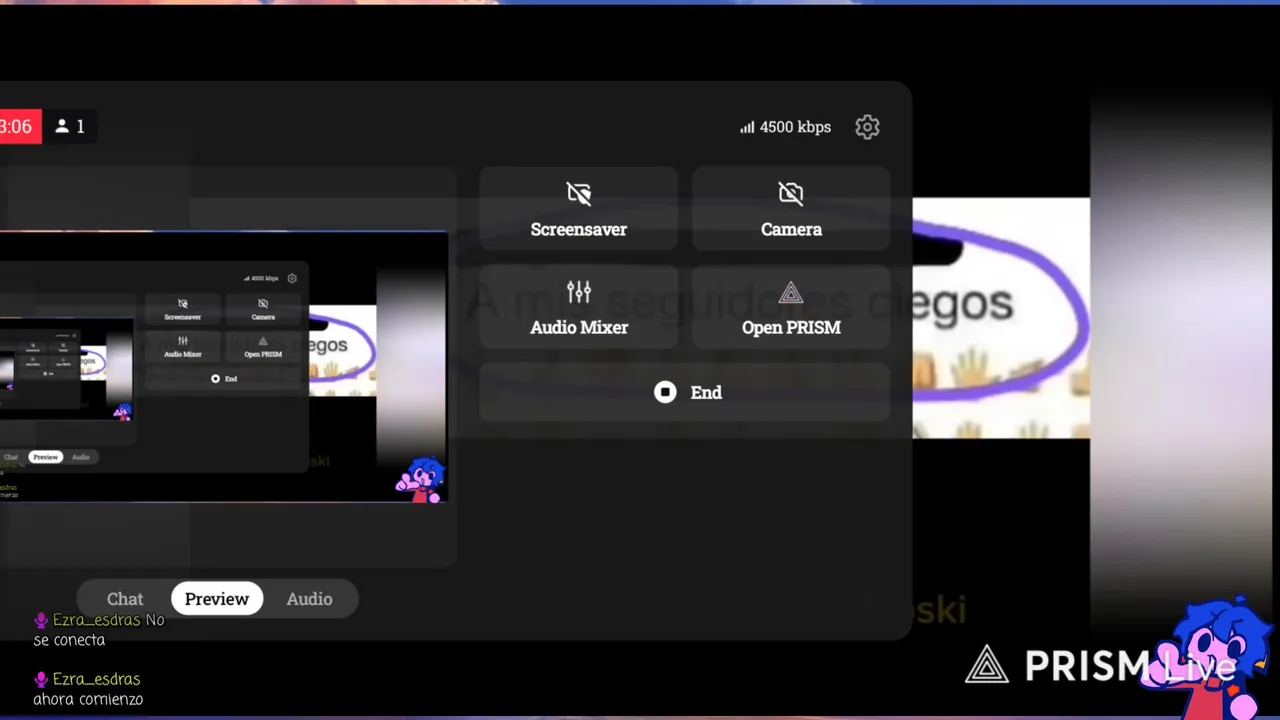Open the settings gear icon
1280x720 pixels.
867,127
